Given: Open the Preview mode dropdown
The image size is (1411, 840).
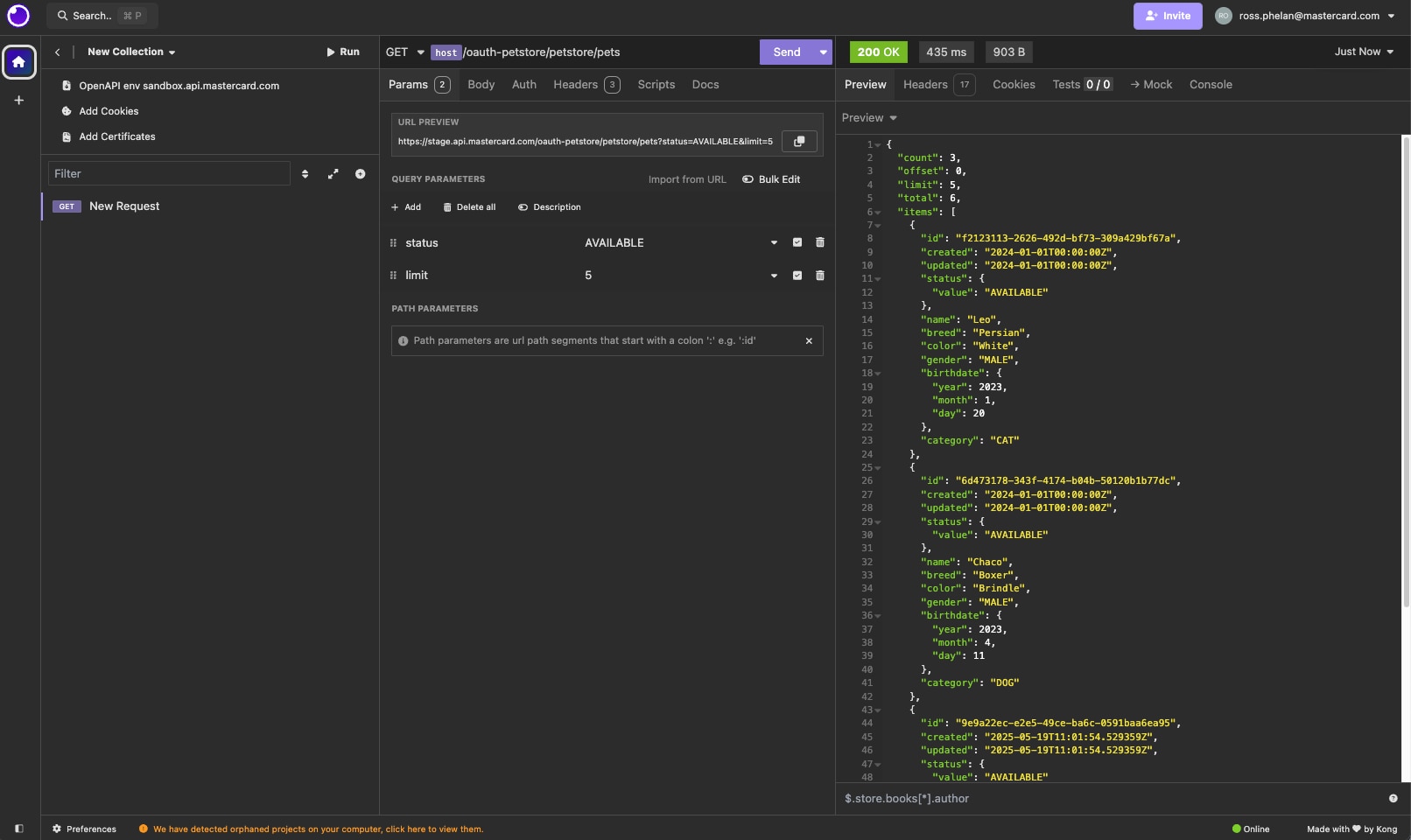Looking at the screenshot, I should (x=869, y=118).
